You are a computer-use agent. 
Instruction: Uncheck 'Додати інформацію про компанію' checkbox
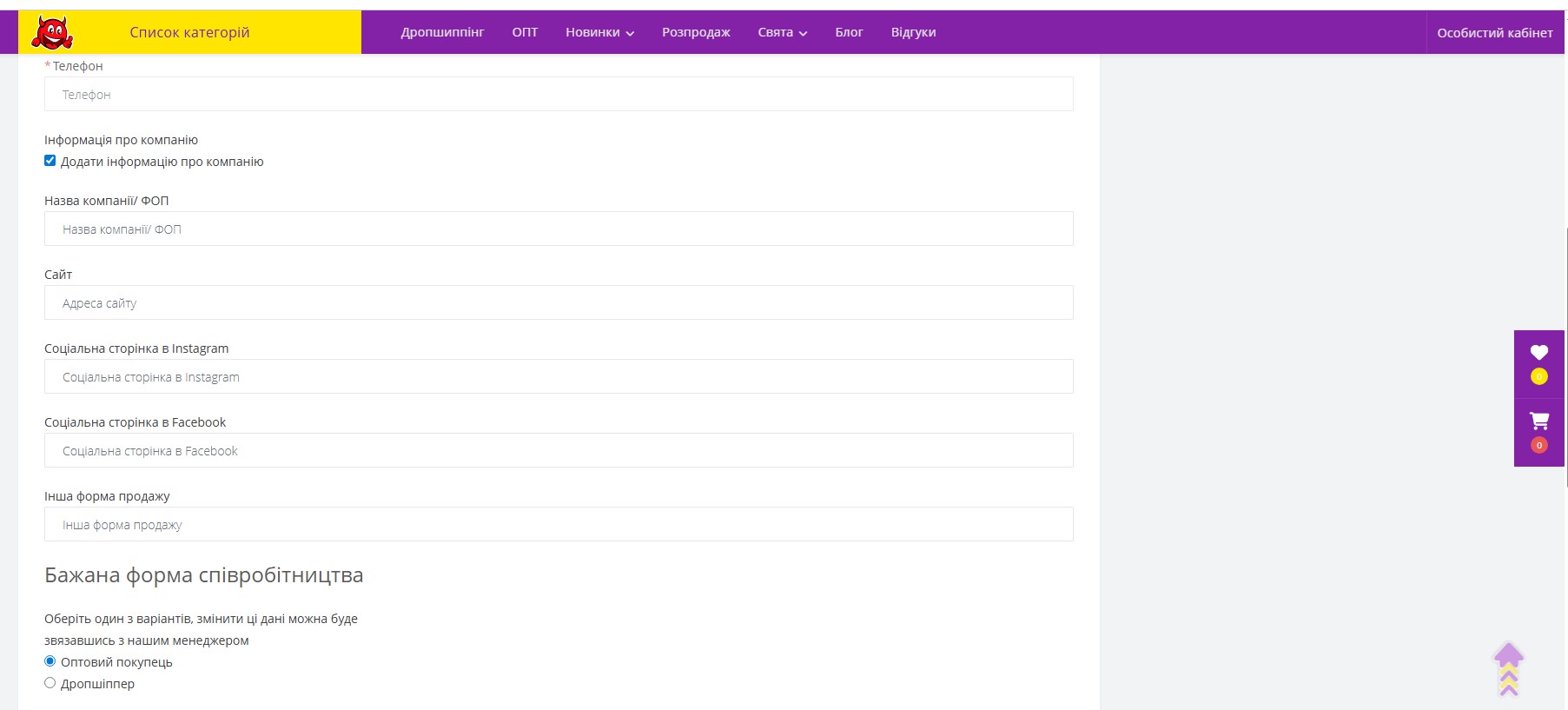(x=50, y=161)
